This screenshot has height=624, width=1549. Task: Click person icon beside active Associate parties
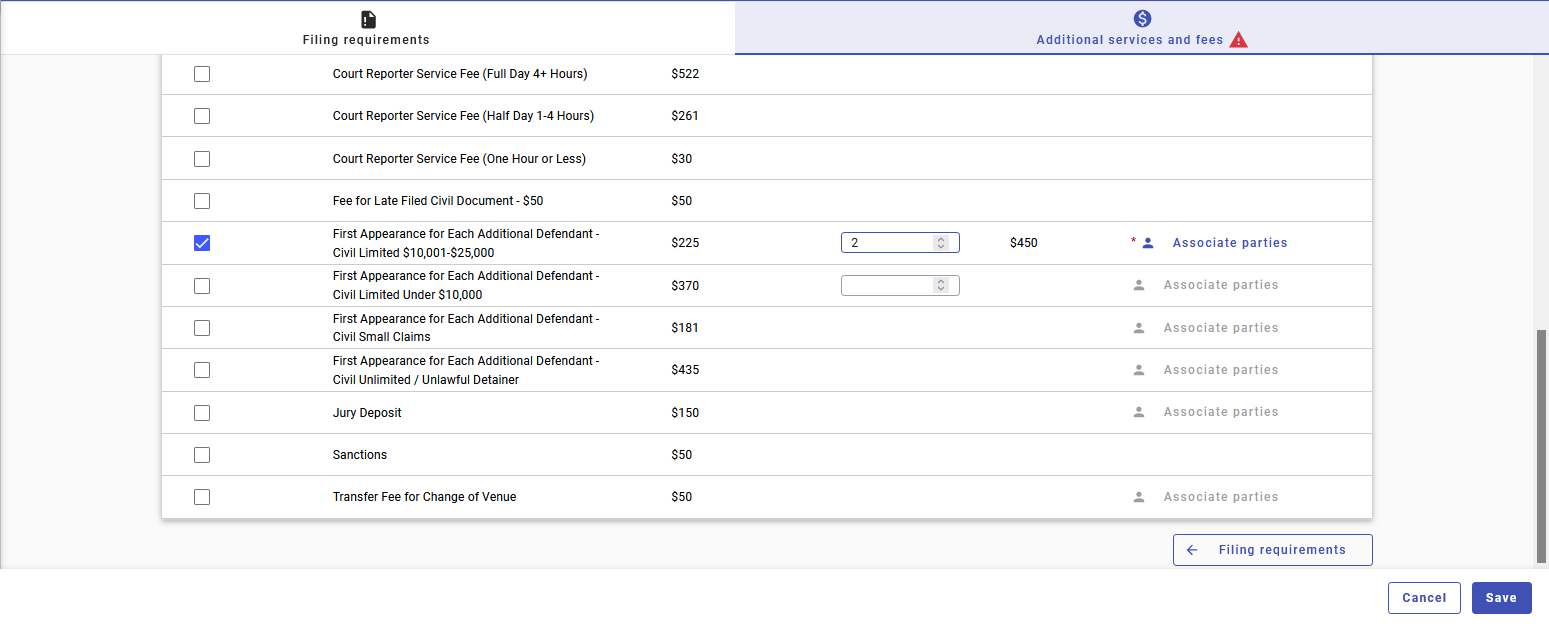[1148, 243]
